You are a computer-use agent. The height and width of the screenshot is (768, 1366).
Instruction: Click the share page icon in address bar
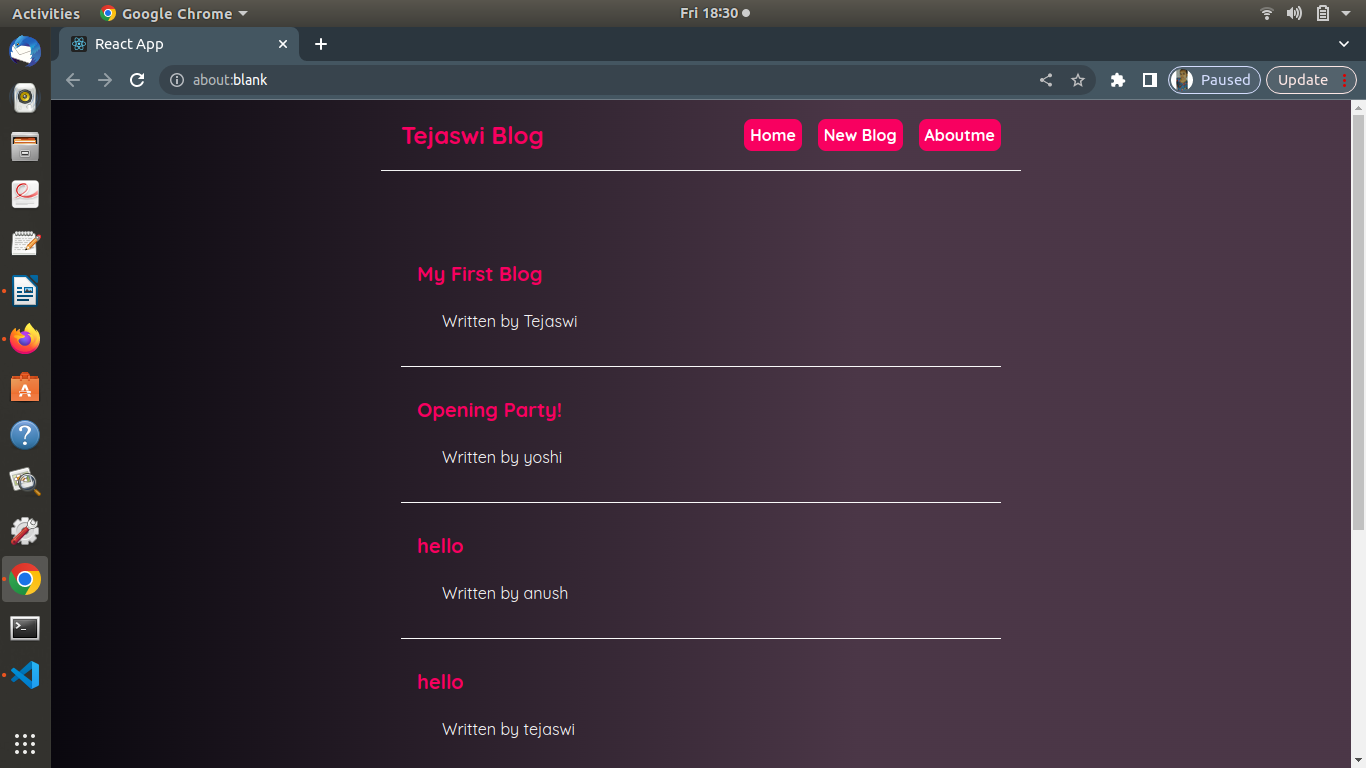coord(1046,80)
